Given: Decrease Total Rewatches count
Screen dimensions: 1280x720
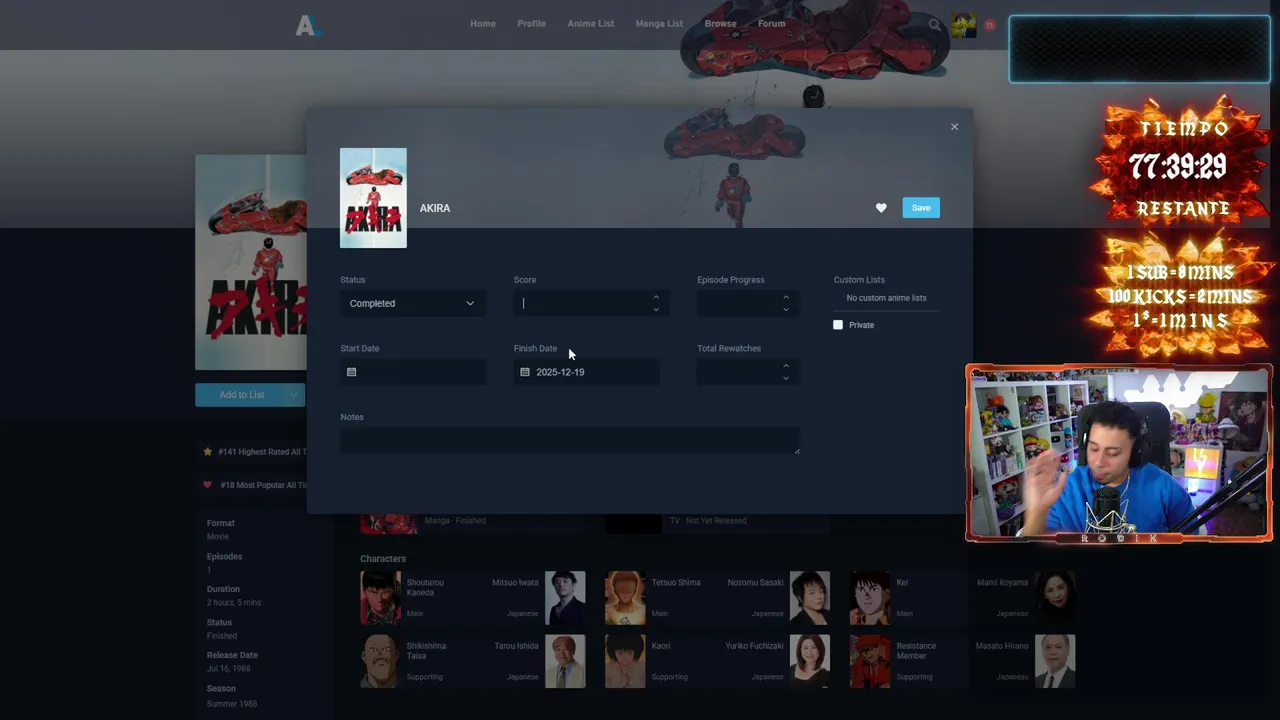Looking at the screenshot, I should pyautogui.click(x=786, y=378).
